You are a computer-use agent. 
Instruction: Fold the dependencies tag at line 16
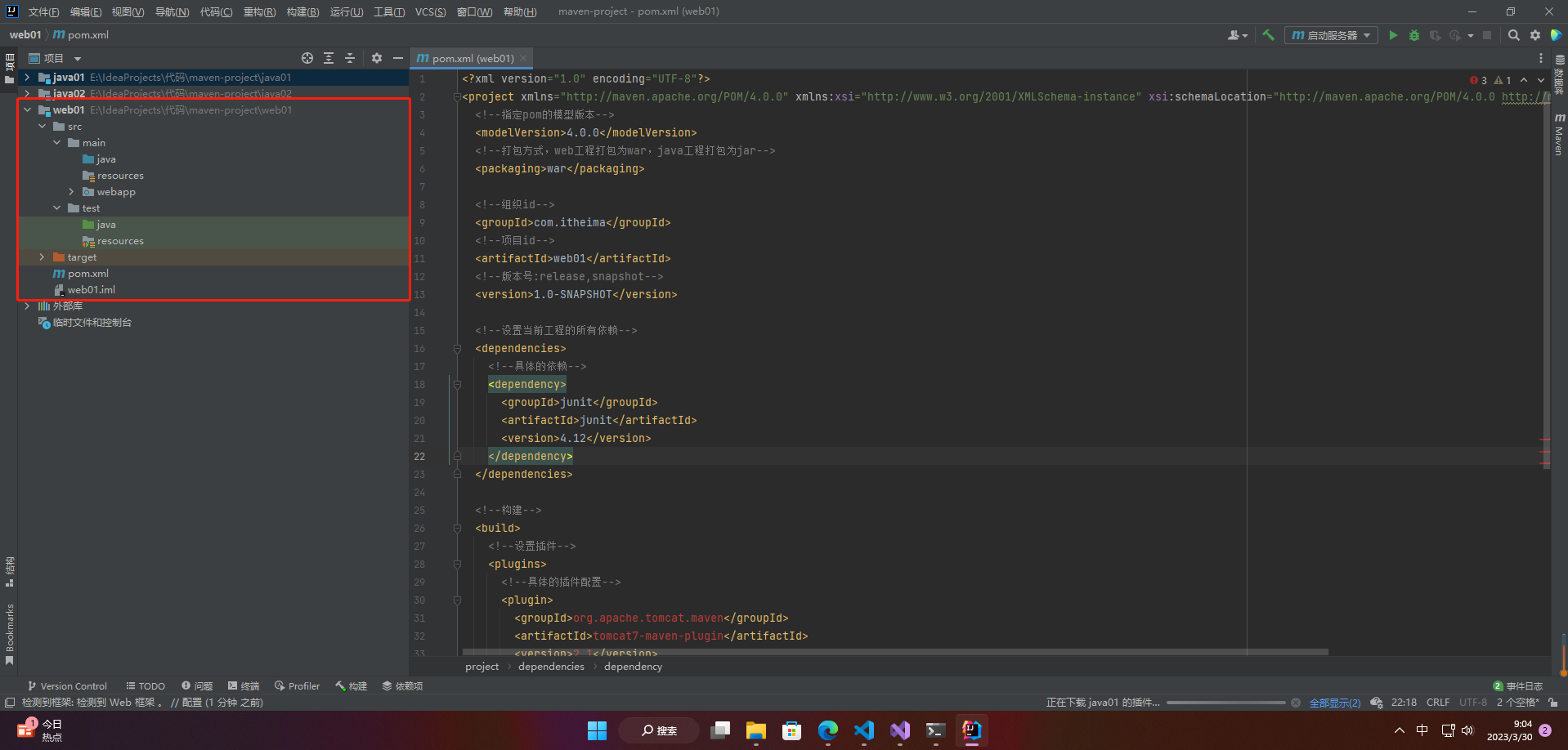[x=457, y=349]
